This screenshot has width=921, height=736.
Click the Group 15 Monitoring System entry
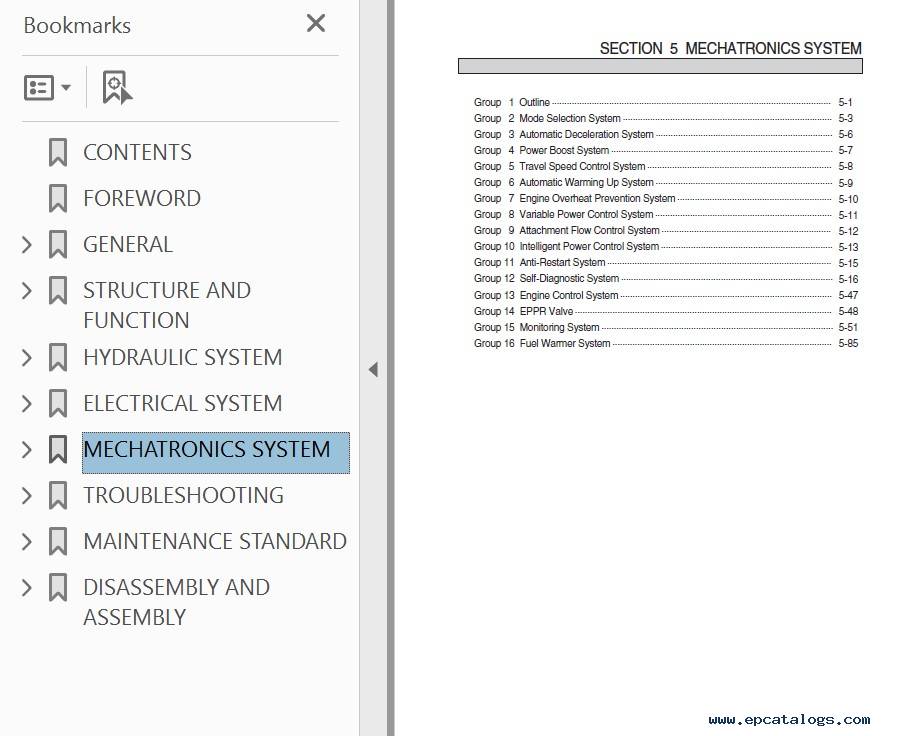click(665, 327)
